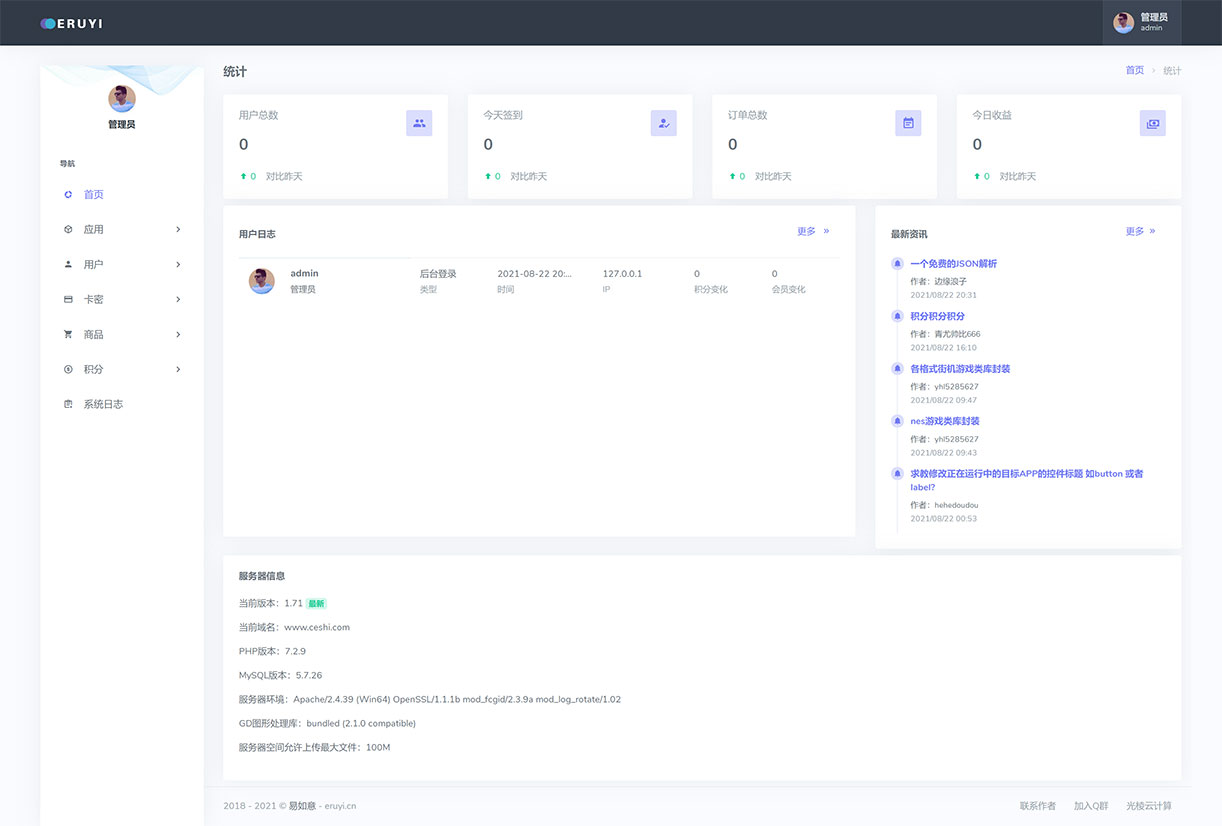Image resolution: width=1222 pixels, height=826 pixels.
Task: Open 系统日志 from the sidebar
Action: click(x=103, y=404)
